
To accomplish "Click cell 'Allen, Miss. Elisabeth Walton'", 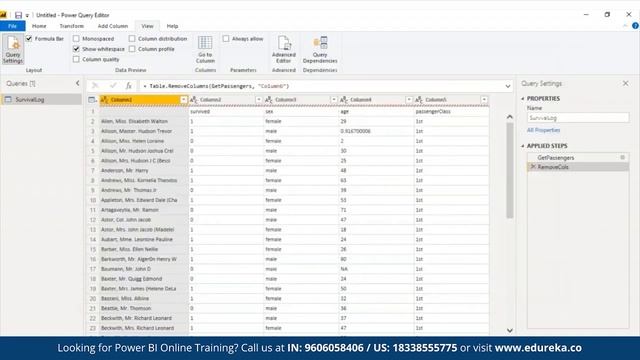I will click(144, 121).
